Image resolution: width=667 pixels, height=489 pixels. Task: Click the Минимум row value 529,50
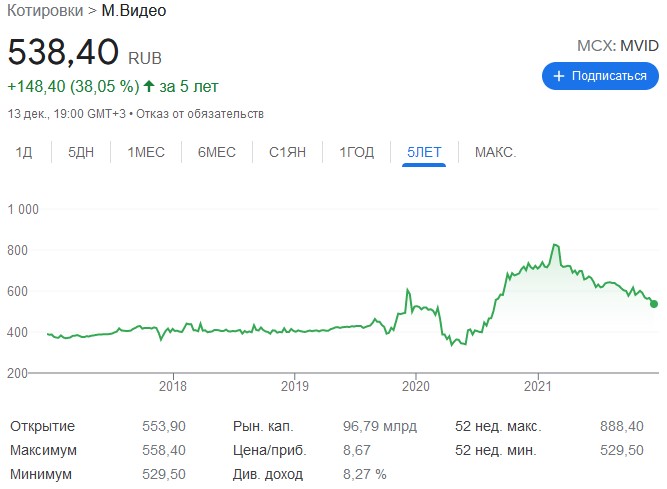click(x=164, y=474)
